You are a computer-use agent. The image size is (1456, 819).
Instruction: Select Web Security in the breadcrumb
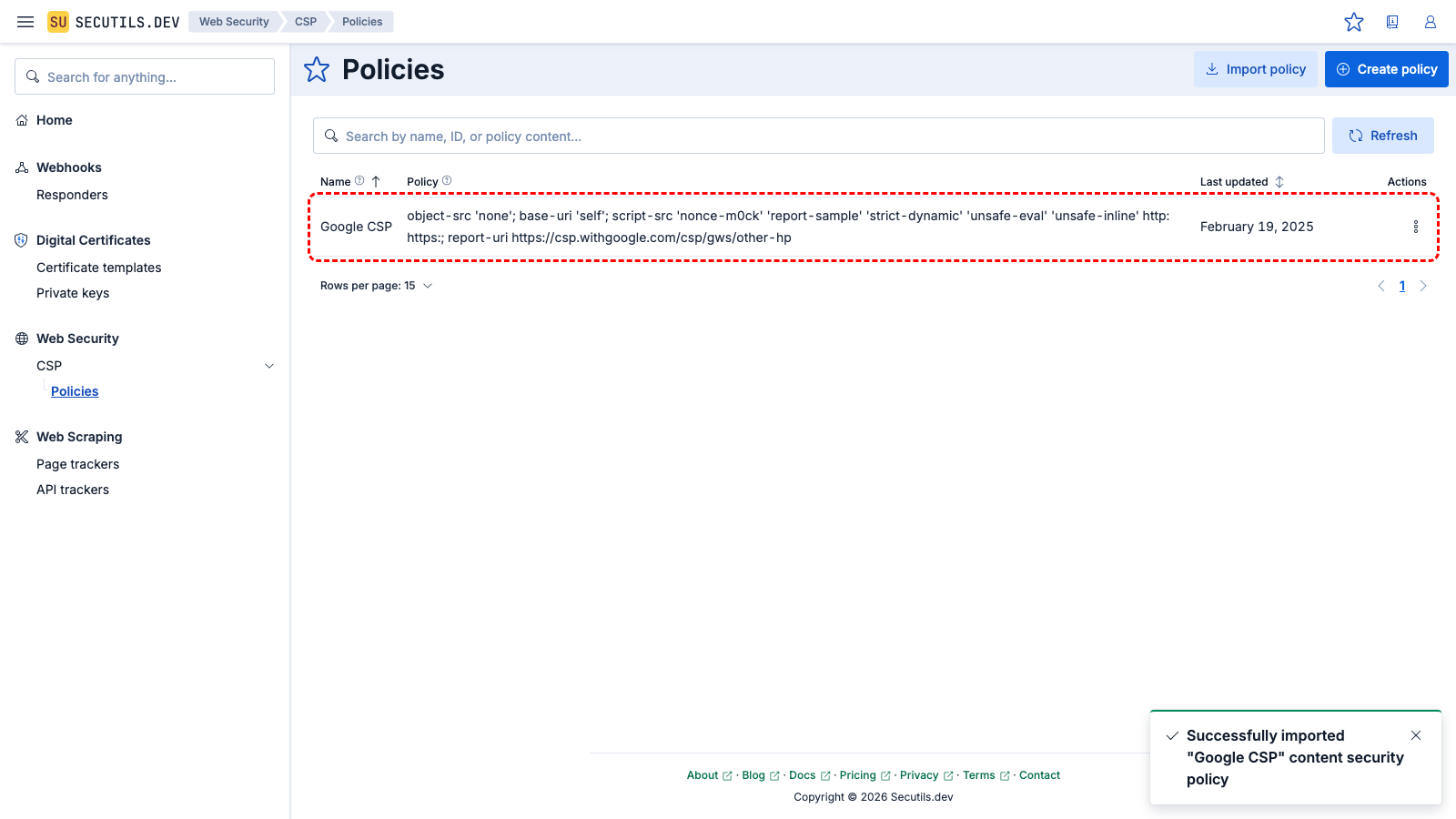coord(234,21)
